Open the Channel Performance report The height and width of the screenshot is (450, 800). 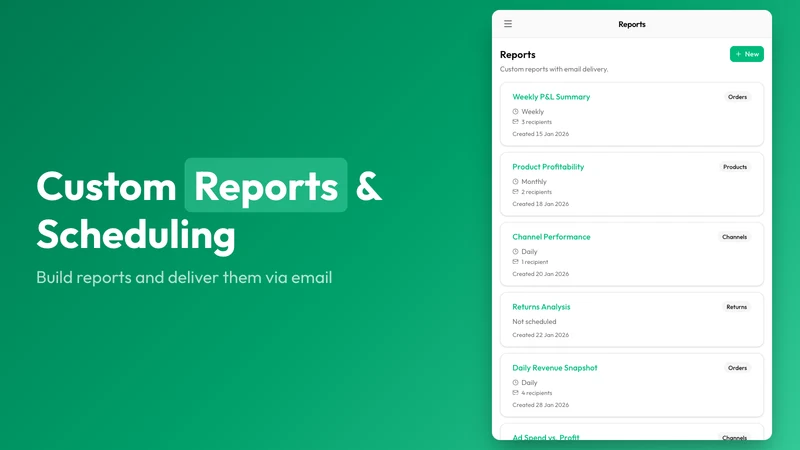tap(551, 237)
